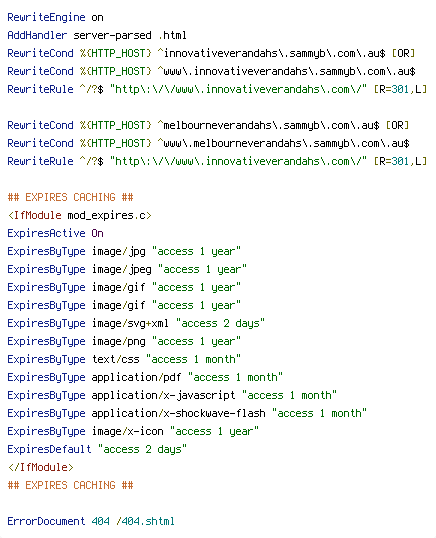The image size is (436, 538).
Task: Click the ExpiresActive On directive
Action: [x=55, y=233]
